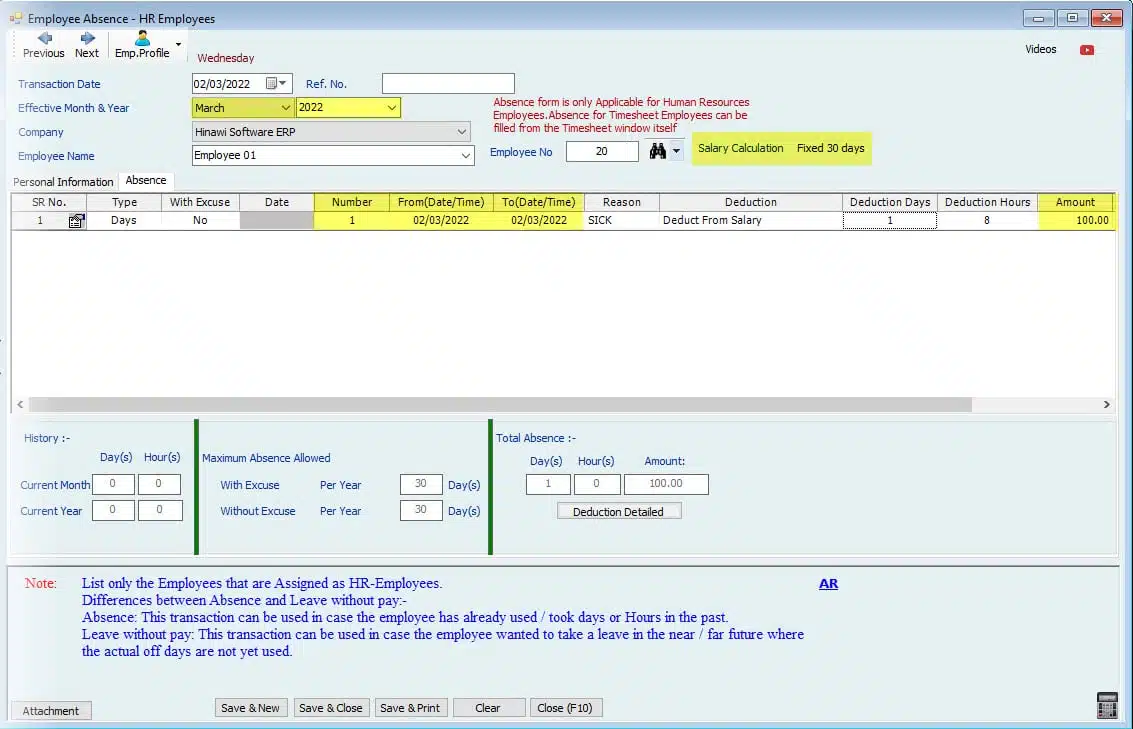Click With Excuse Per Year days field
The height and width of the screenshot is (729, 1133).
pos(421,484)
